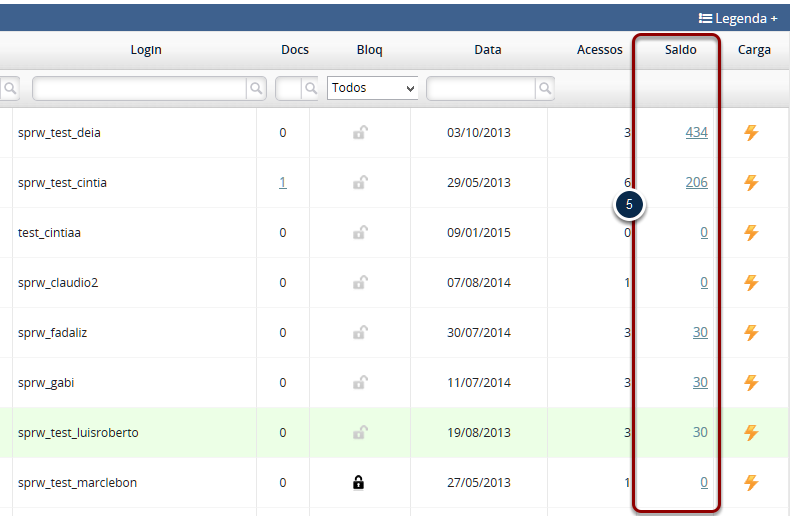The image size is (795, 516).
Task: Click the Login filter text field
Action: click(140, 89)
